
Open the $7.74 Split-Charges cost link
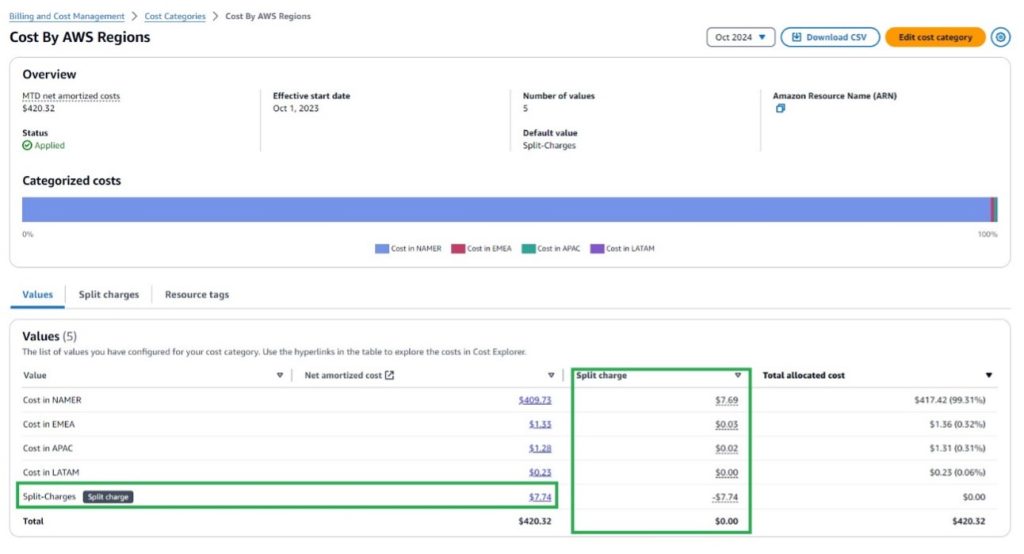point(540,497)
